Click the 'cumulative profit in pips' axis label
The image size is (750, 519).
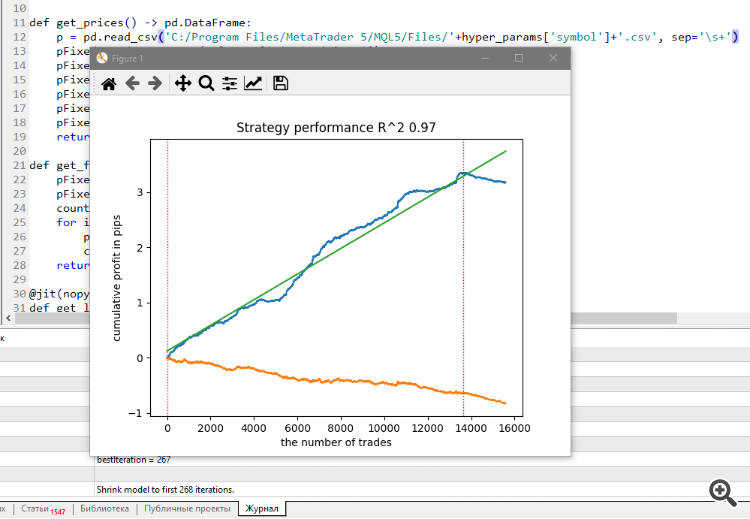(116, 278)
